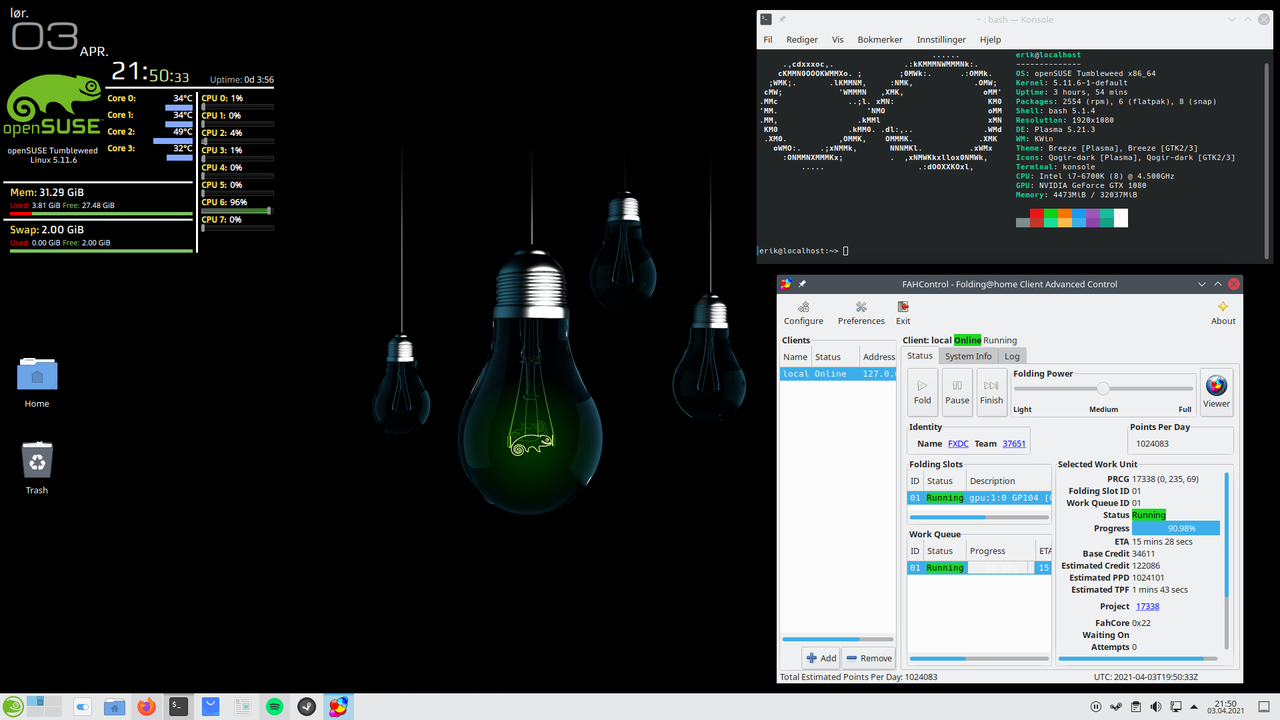Open the Configure dialog in FAHControl
Viewport: 1280px width, 720px height.
pos(803,311)
